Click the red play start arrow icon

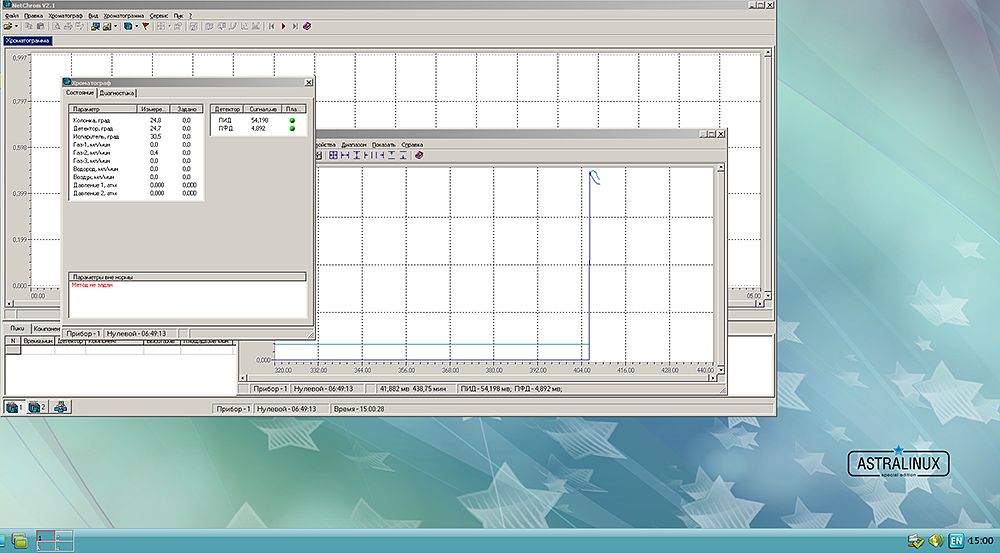pyautogui.click(x=283, y=26)
